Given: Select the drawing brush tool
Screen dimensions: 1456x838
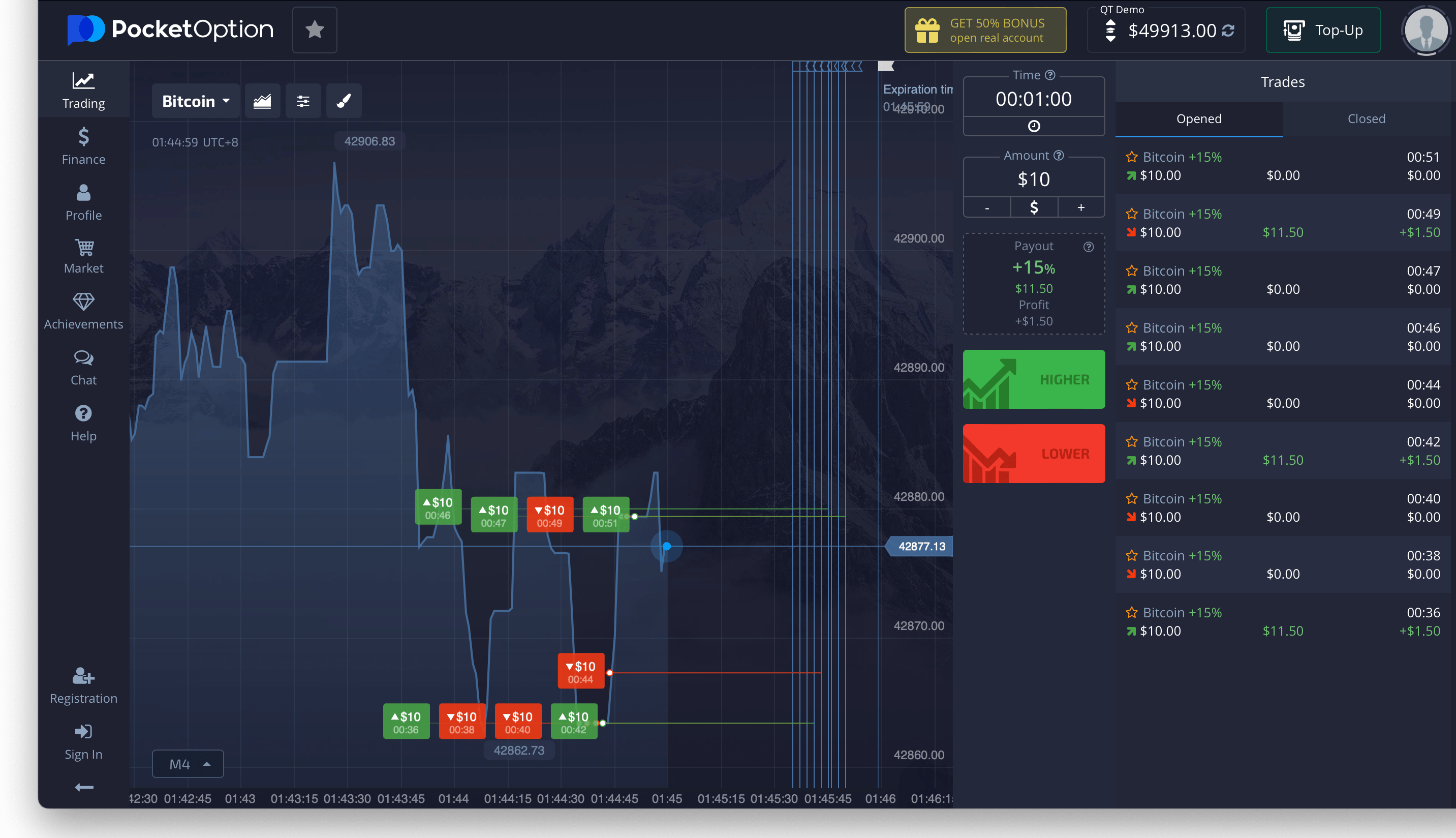Looking at the screenshot, I should tap(344, 101).
